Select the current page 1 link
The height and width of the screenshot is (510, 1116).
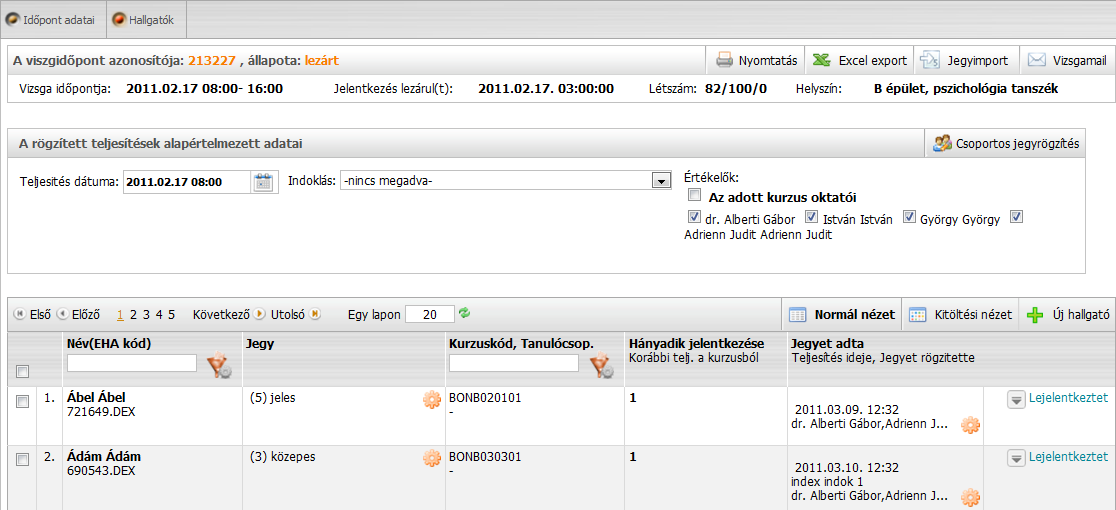click(x=120, y=314)
